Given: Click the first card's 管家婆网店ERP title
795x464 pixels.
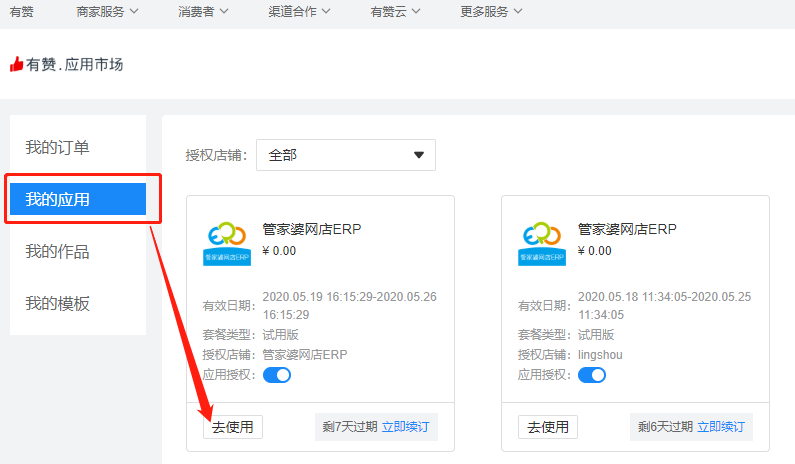Looking at the screenshot, I should 312,229.
